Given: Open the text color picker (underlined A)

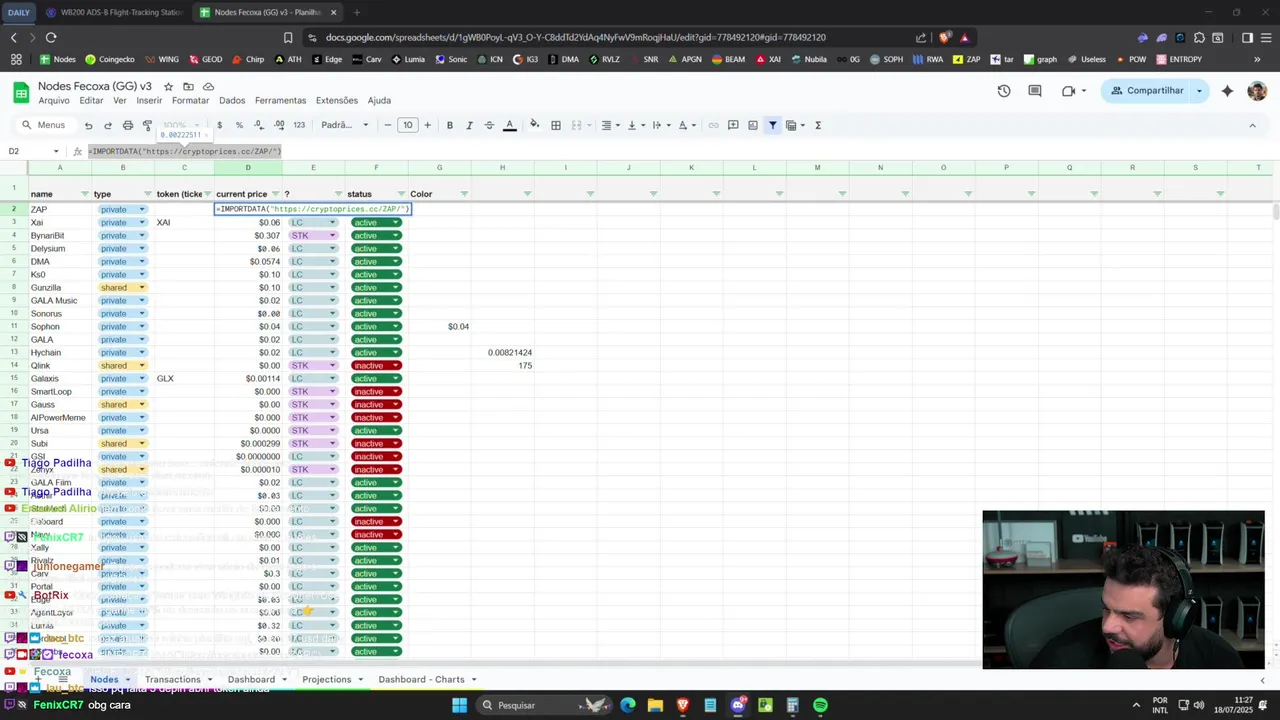Looking at the screenshot, I should pyautogui.click(x=509, y=125).
